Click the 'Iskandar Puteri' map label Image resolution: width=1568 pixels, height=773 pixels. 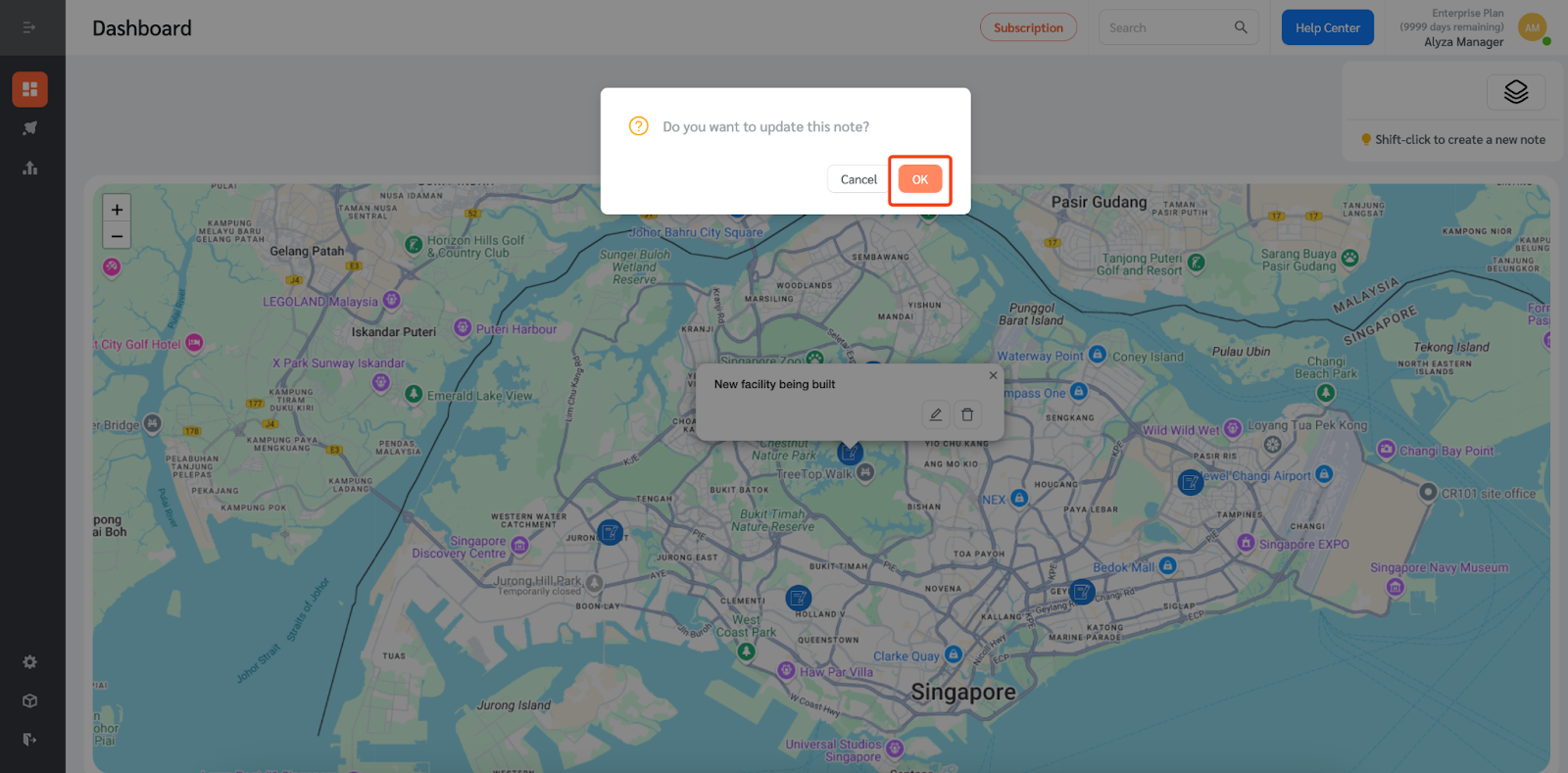[394, 332]
